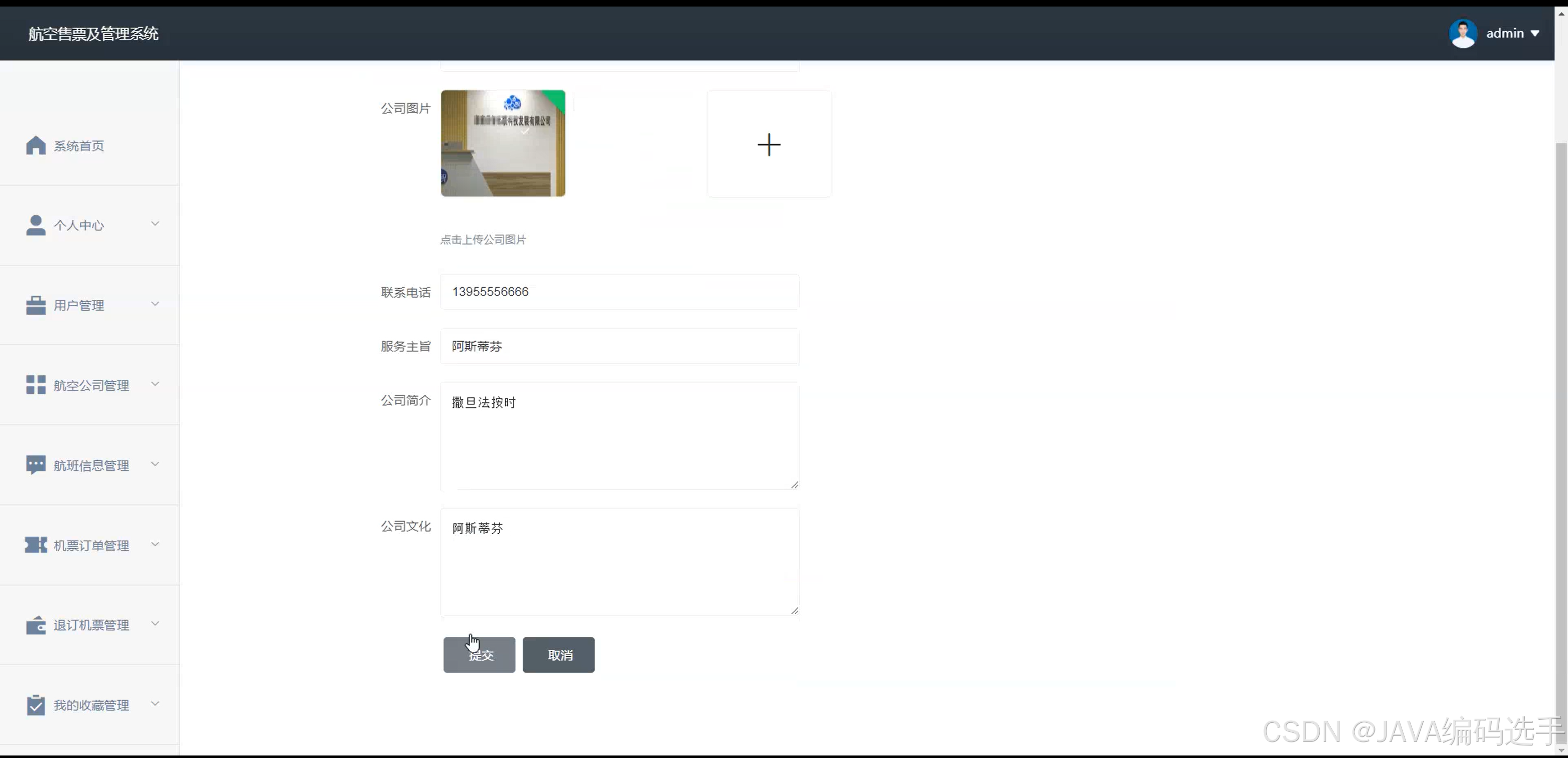Expand the 个人中心 chevron

coord(155,224)
